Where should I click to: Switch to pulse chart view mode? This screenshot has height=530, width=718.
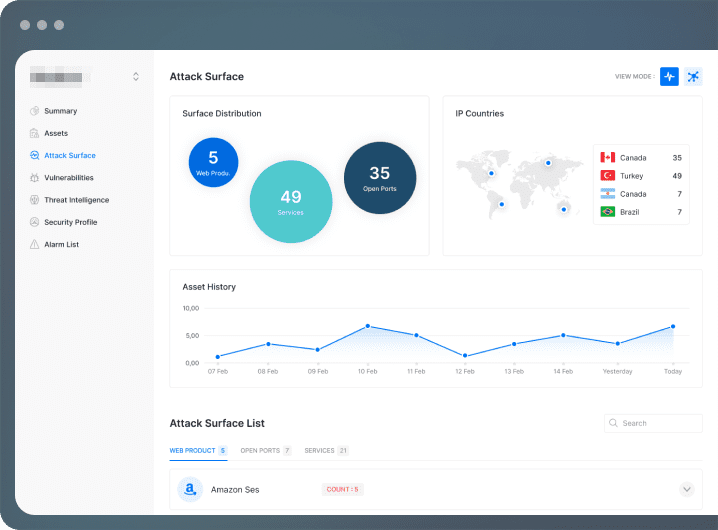click(x=669, y=76)
